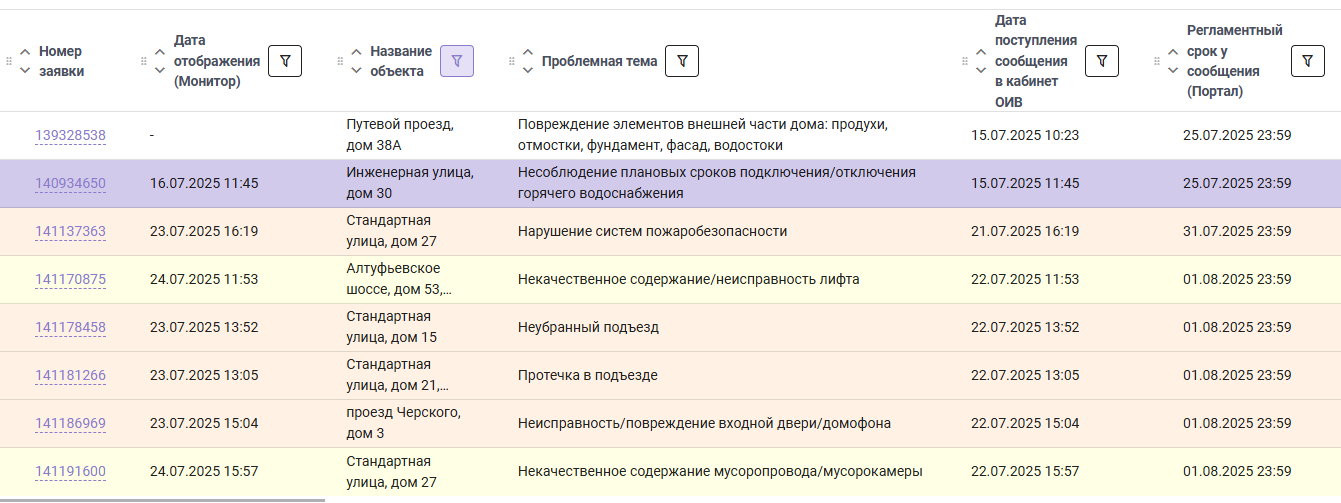Sort Дата отображения column ascending
The height and width of the screenshot is (503, 1341).
click(x=159, y=52)
